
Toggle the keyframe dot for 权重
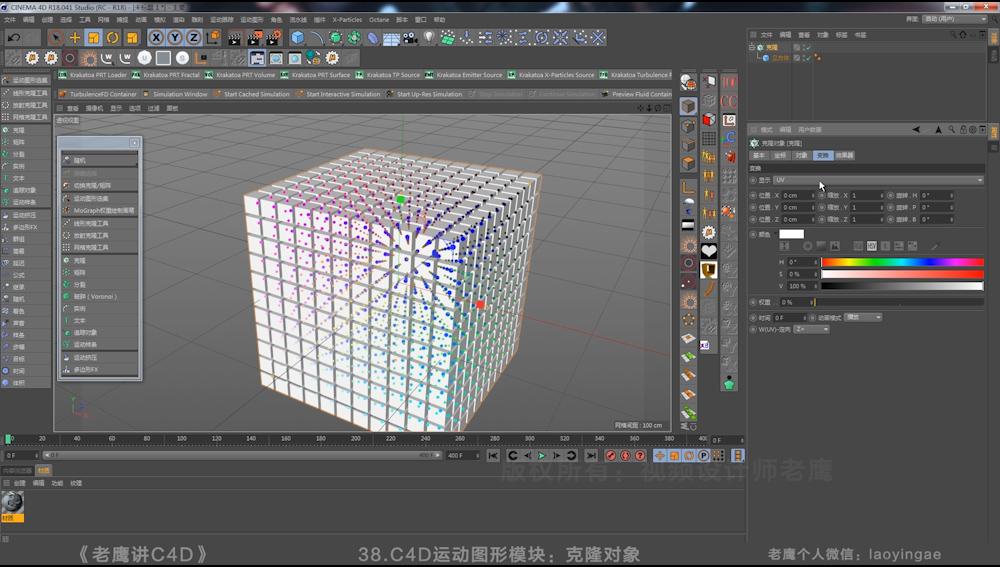[753, 302]
